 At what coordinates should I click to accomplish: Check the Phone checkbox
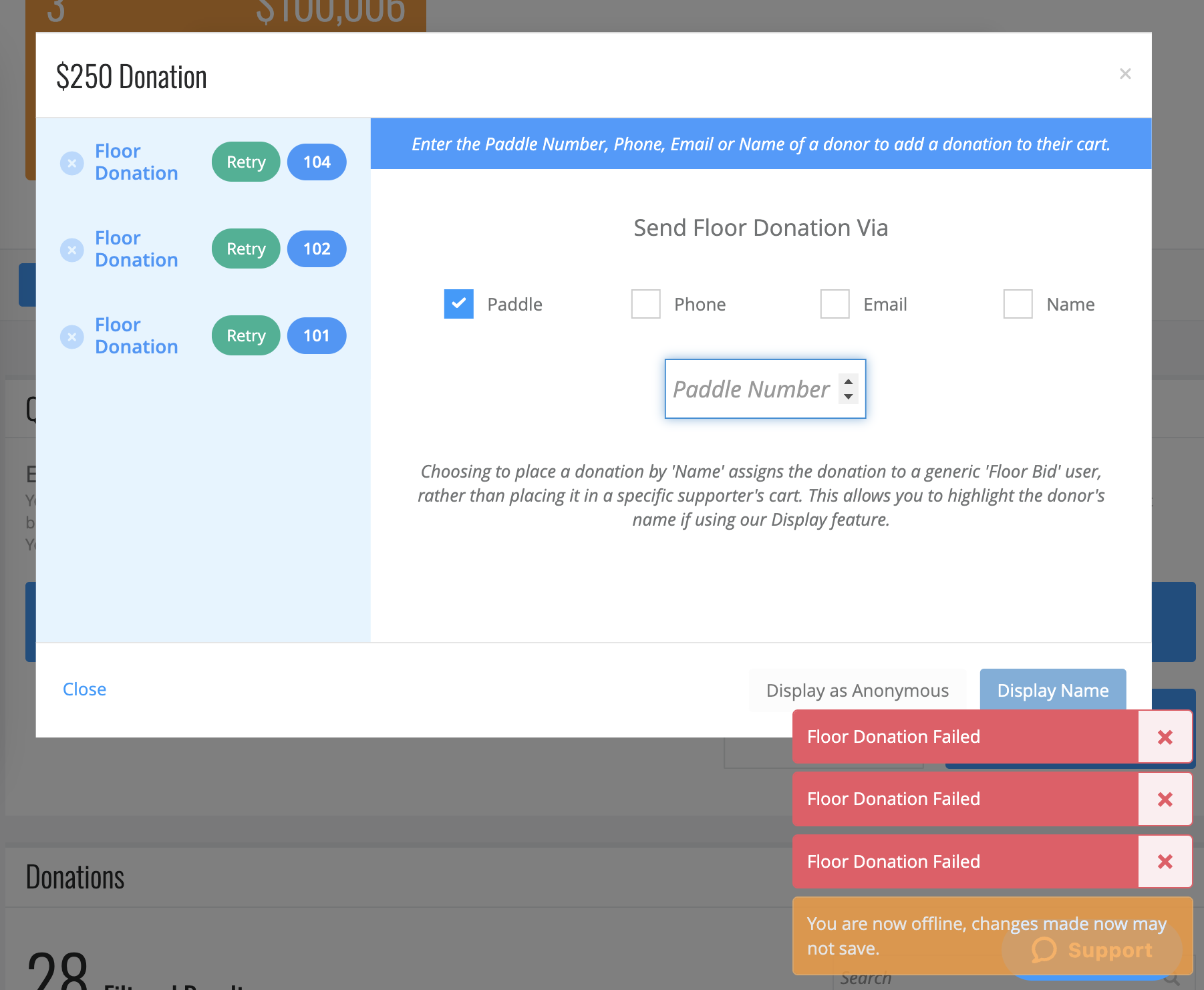click(646, 304)
